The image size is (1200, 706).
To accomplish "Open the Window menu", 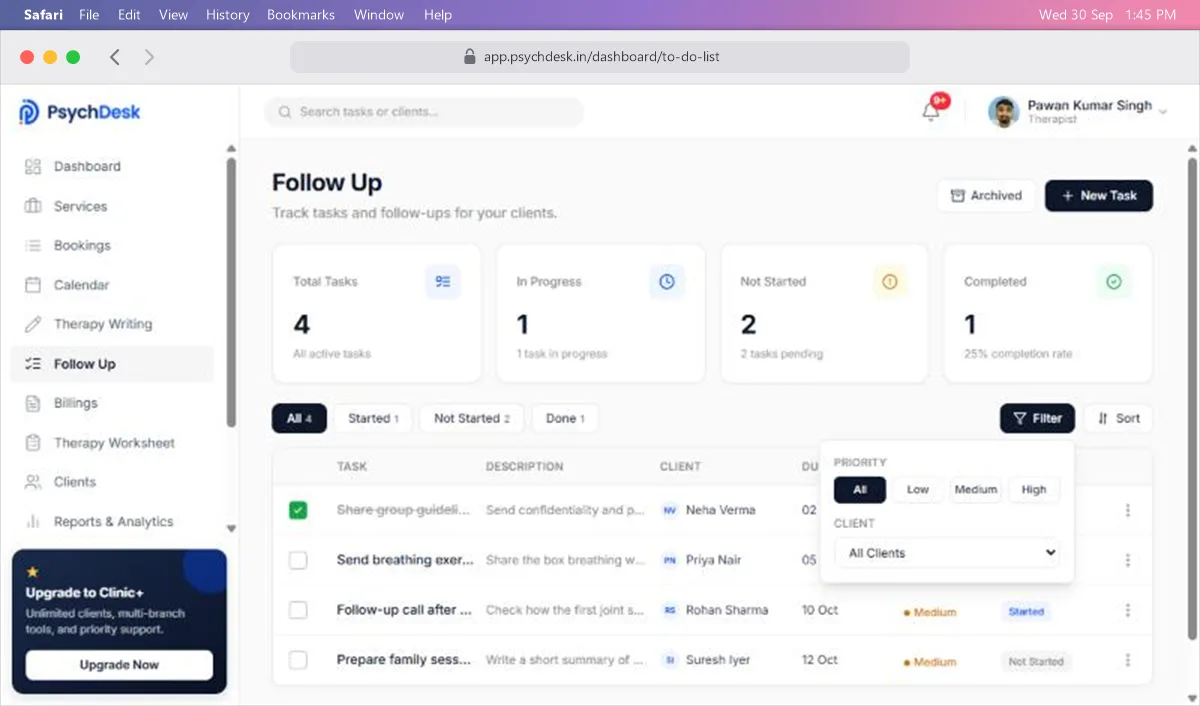I will coord(379,15).
